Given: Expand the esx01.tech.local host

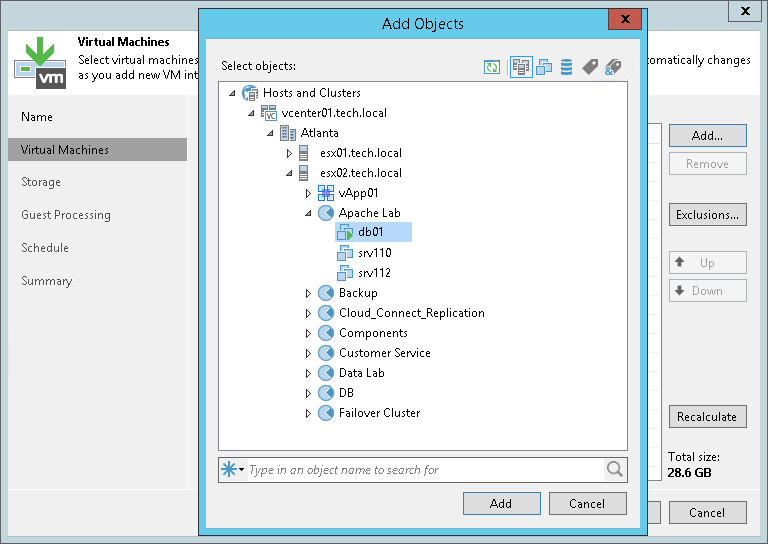Looking at the screenshot, I should coord(289,153).
